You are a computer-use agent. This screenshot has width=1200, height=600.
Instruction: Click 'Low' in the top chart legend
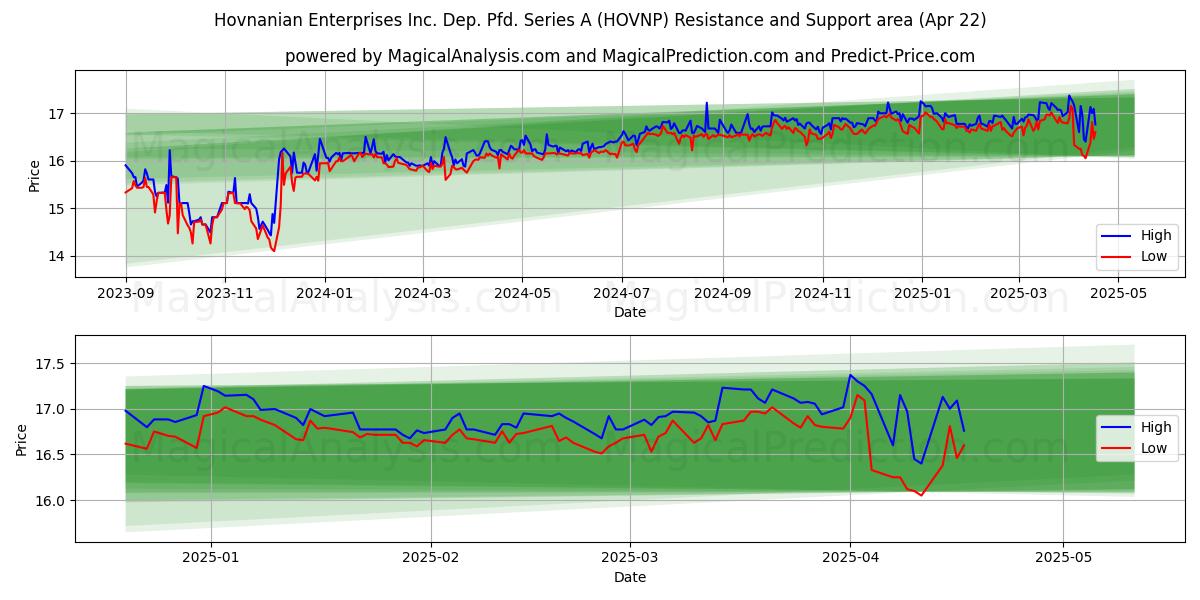tap(1154, 256)
